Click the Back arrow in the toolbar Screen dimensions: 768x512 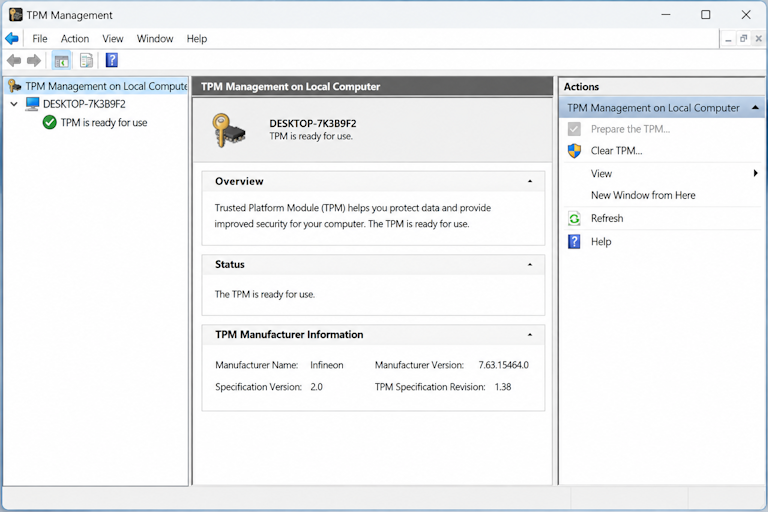click(x=14, y=61)
